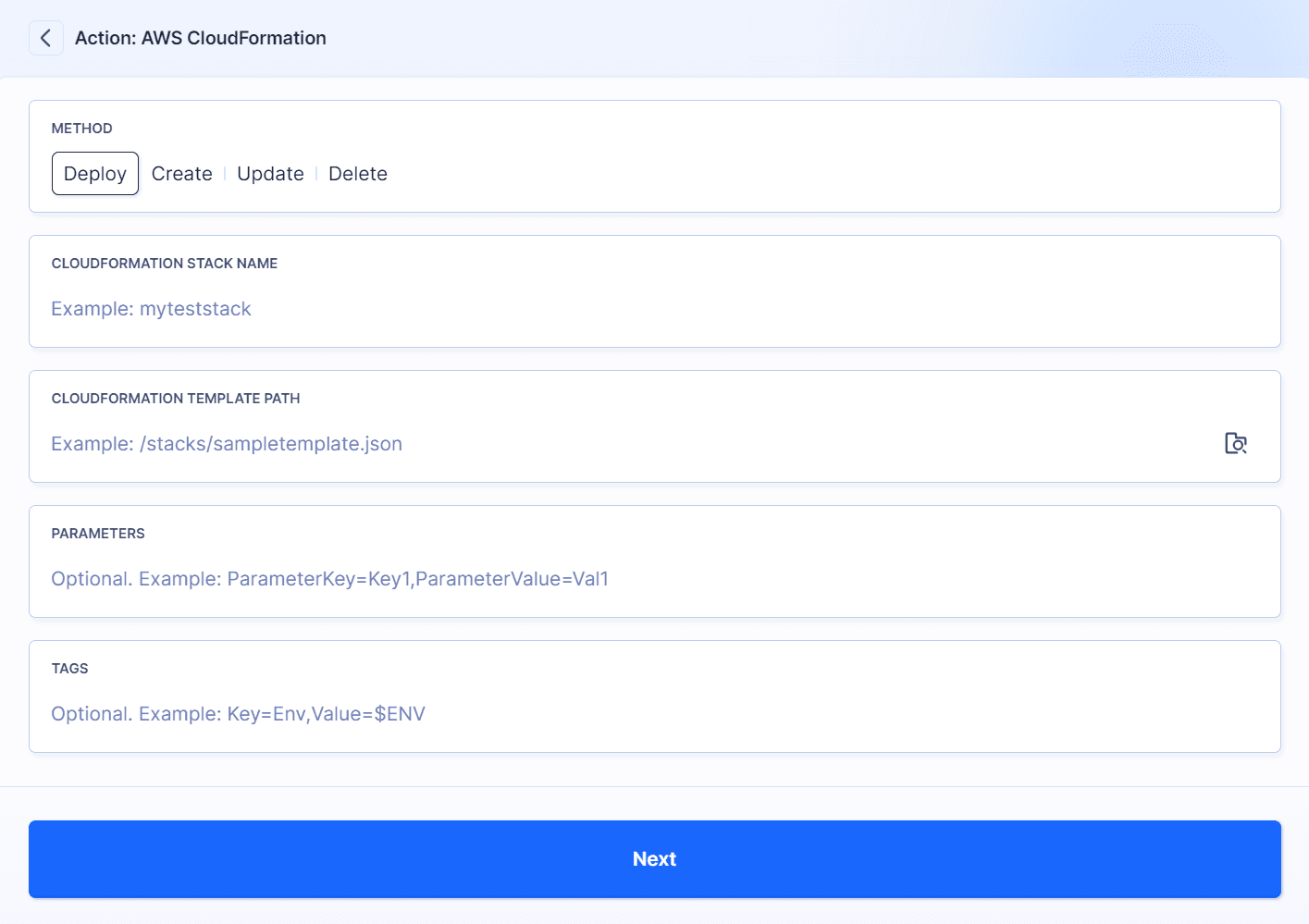Click the document search icon beside template path
The width and height of the screenshot is (1309, 924).
1236,443
